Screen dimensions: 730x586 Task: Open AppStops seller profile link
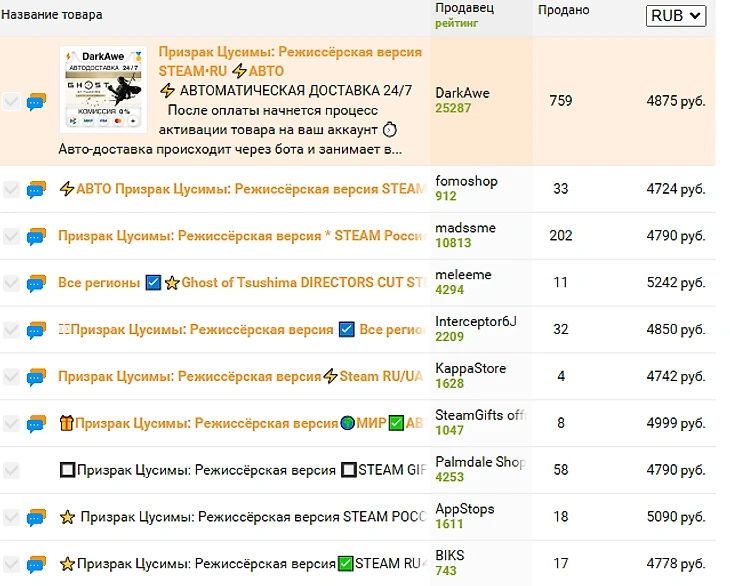click(x=464, y=509)
